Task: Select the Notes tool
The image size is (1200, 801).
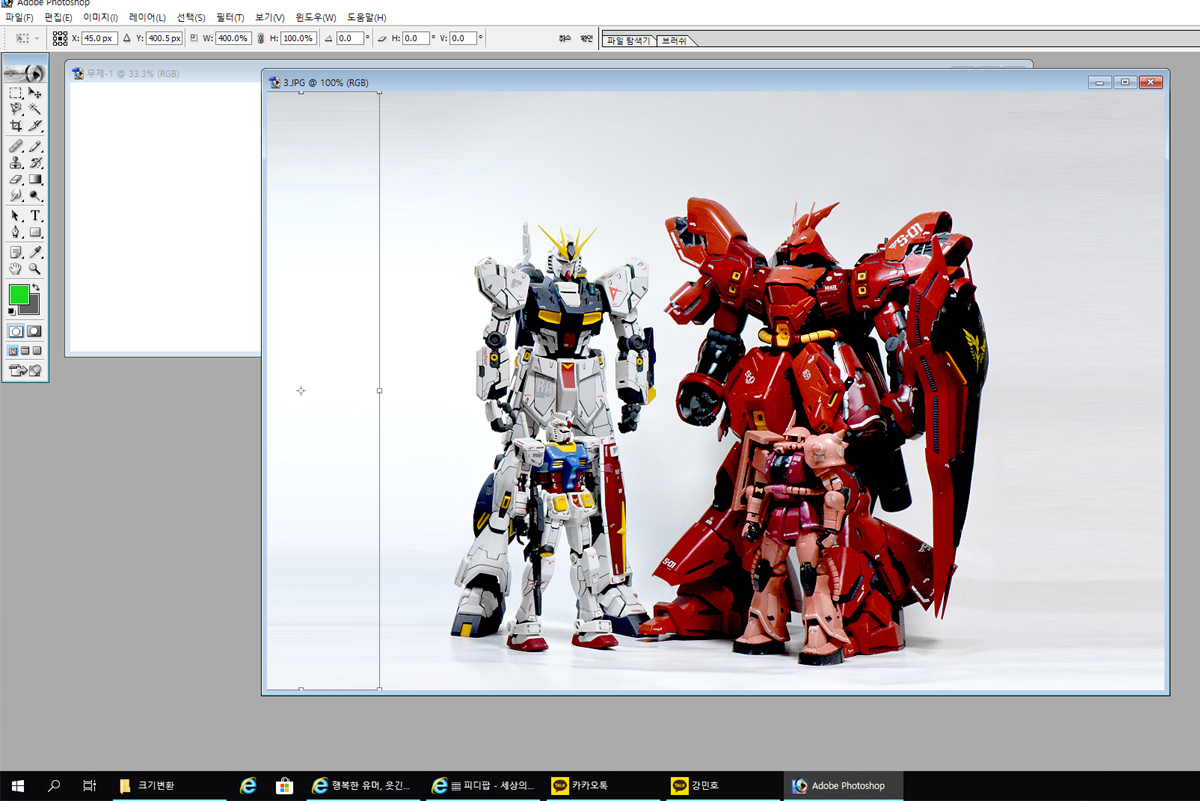Action: click(16, 252)
